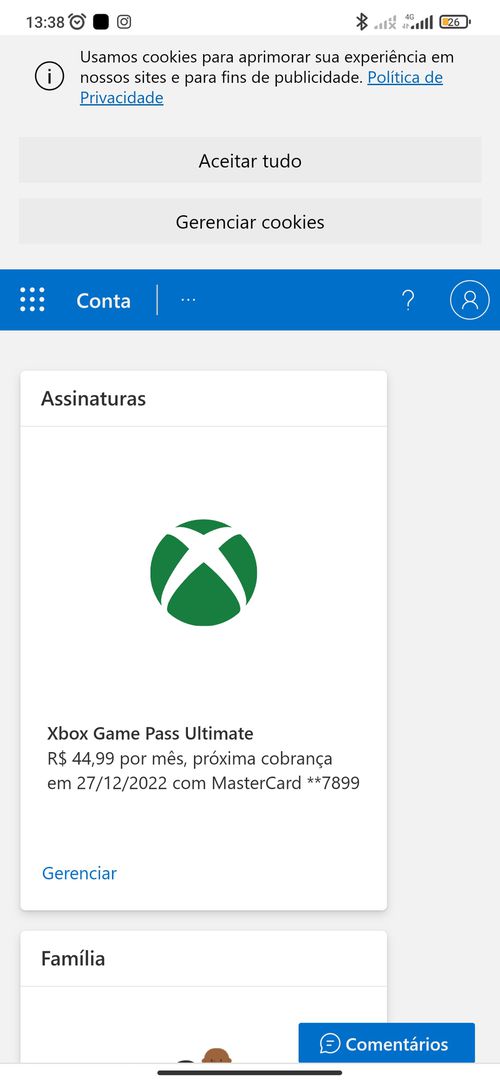Viewport: 500px width, 1083px height.
Task: Click the Aceitar tudo button
Action: (250, 161)
